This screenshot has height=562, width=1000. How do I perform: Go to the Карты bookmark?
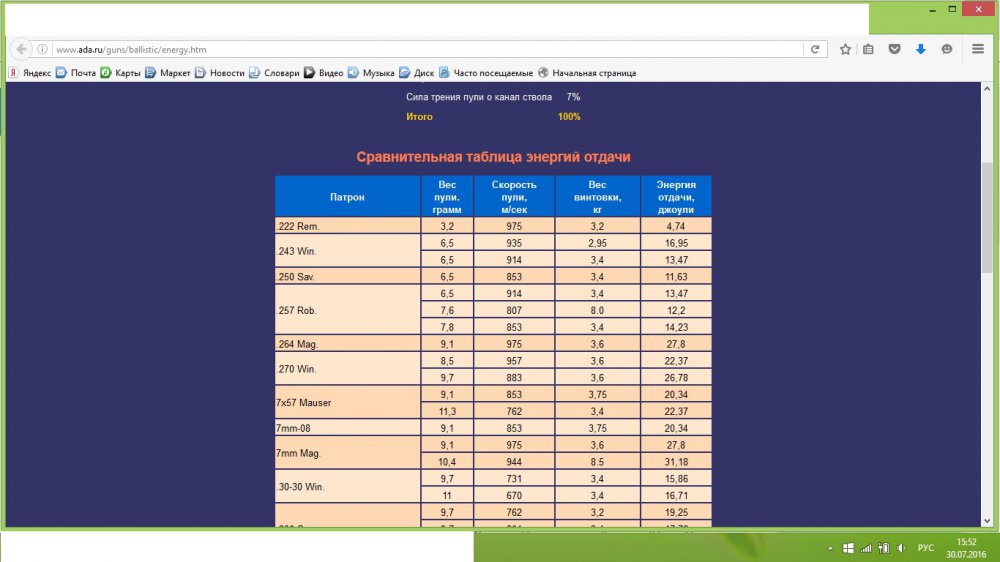click(x=120, y=73)
